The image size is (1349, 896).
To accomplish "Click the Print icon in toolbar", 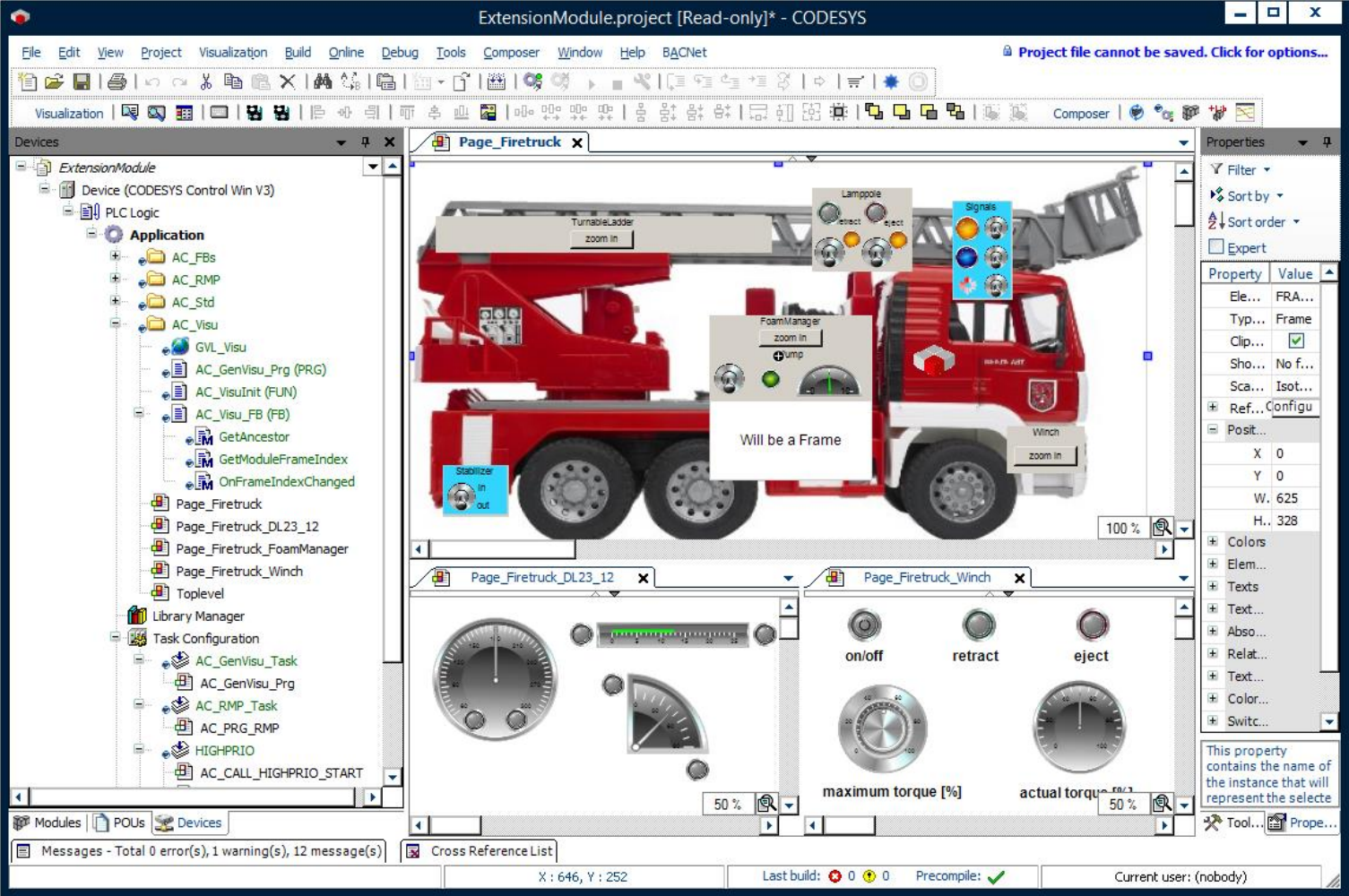I will tap(117, 82).
